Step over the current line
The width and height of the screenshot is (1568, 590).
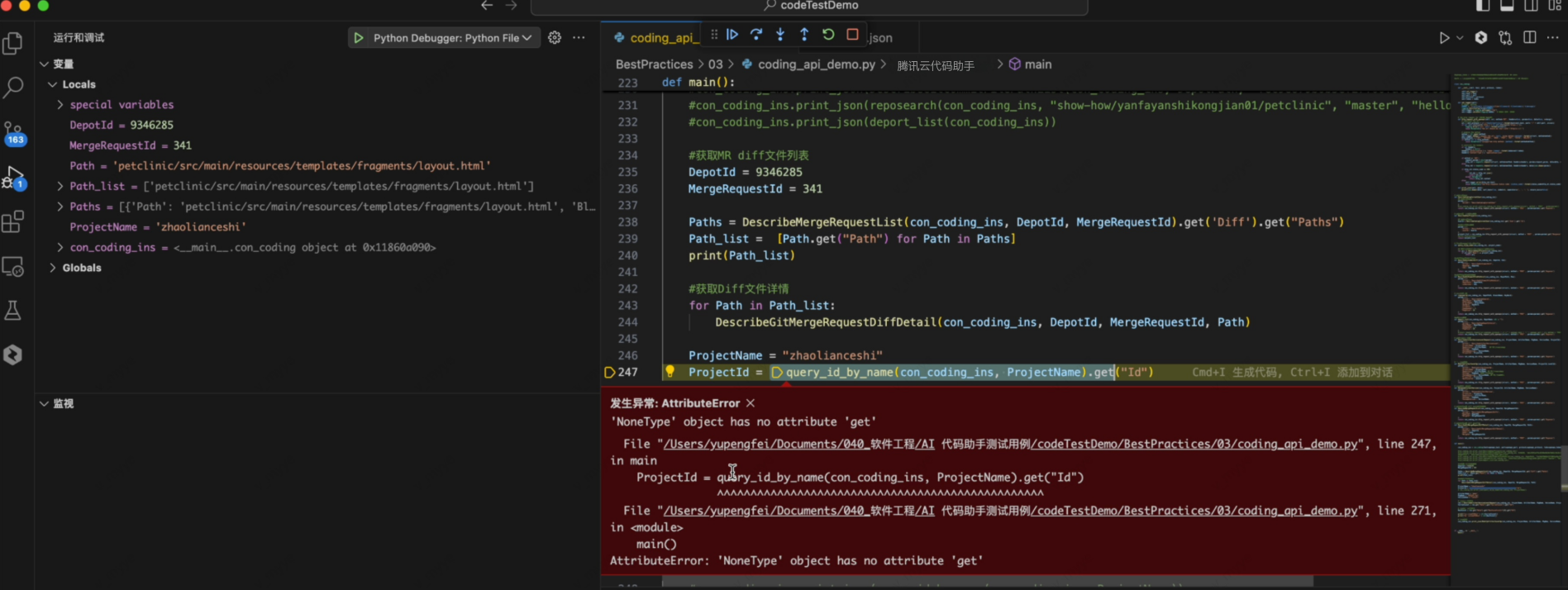click(756, 35)
